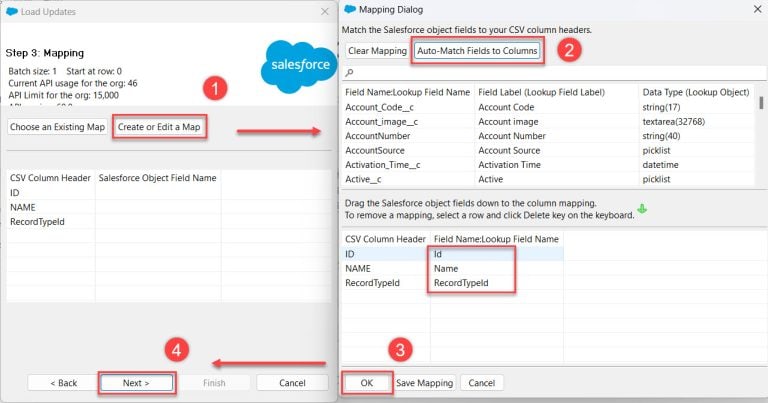Click CSV Column Header column in Mapping Dialog
Screen dimensions: 768x403
tap(385, 239)
